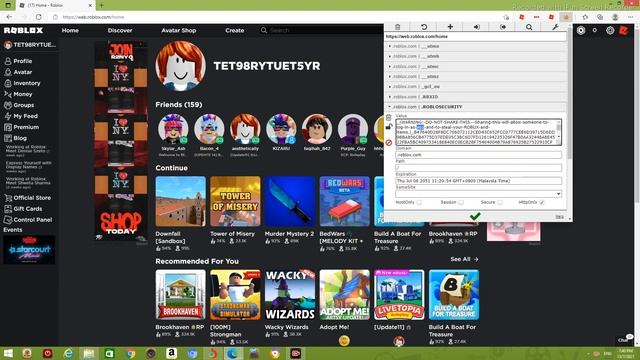Image resolution: width=640 pixels, height=360 pixels.
Task: Open the Murder Mystery 2 game title
Action: click(x=289, y=234)
